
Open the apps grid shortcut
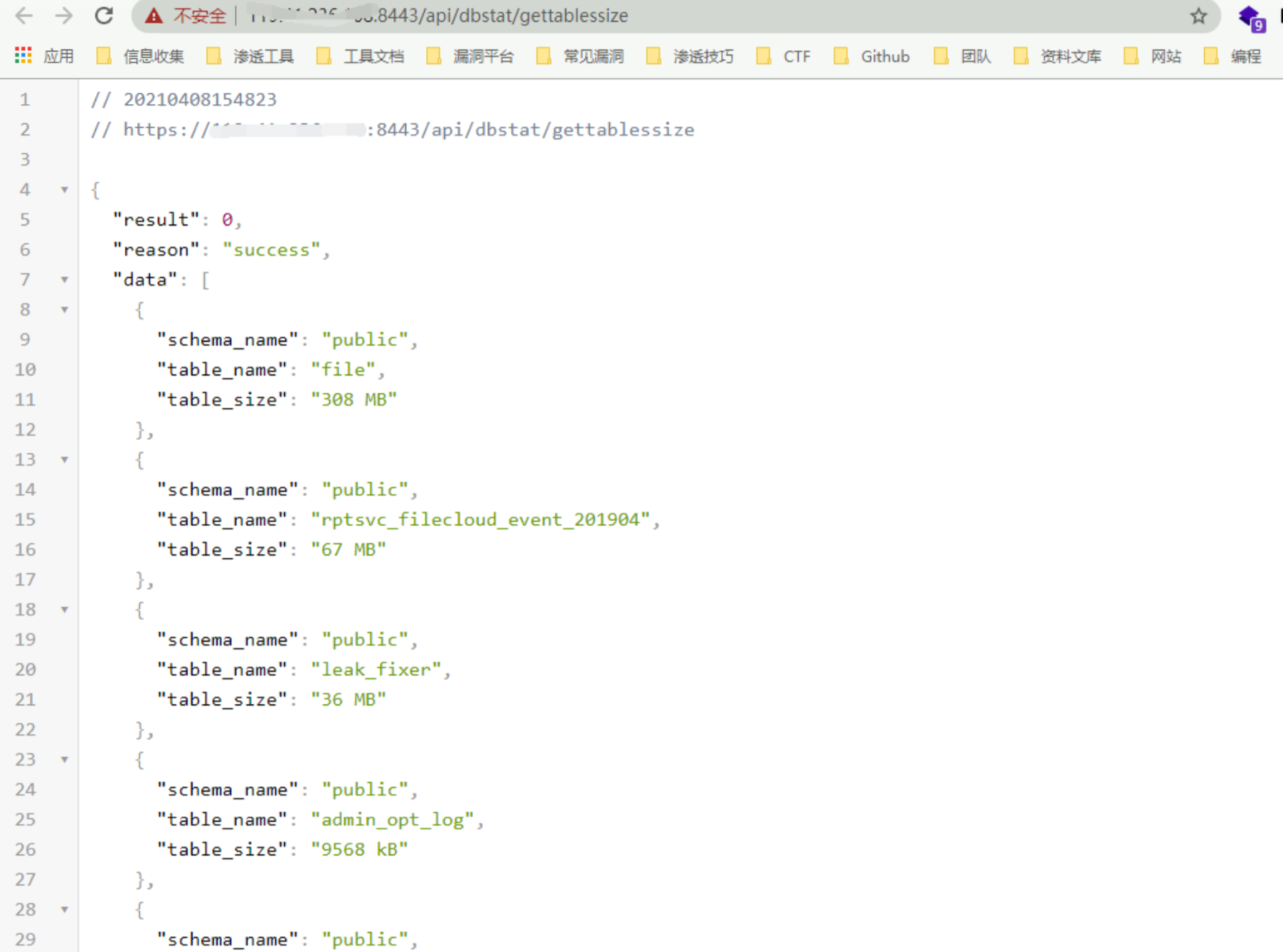tap(24, 56)
